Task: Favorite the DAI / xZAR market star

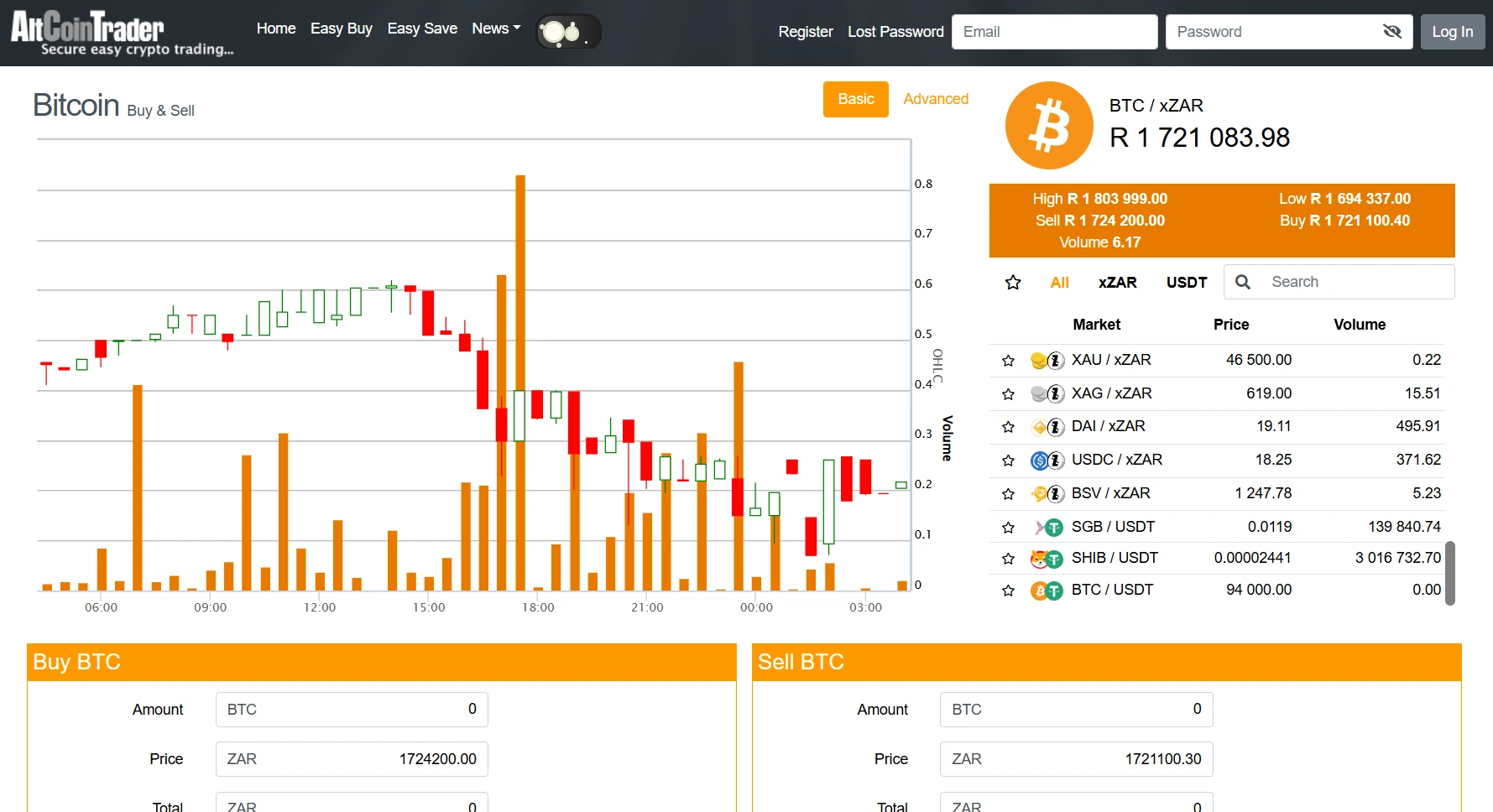Action: point(1008,427)
